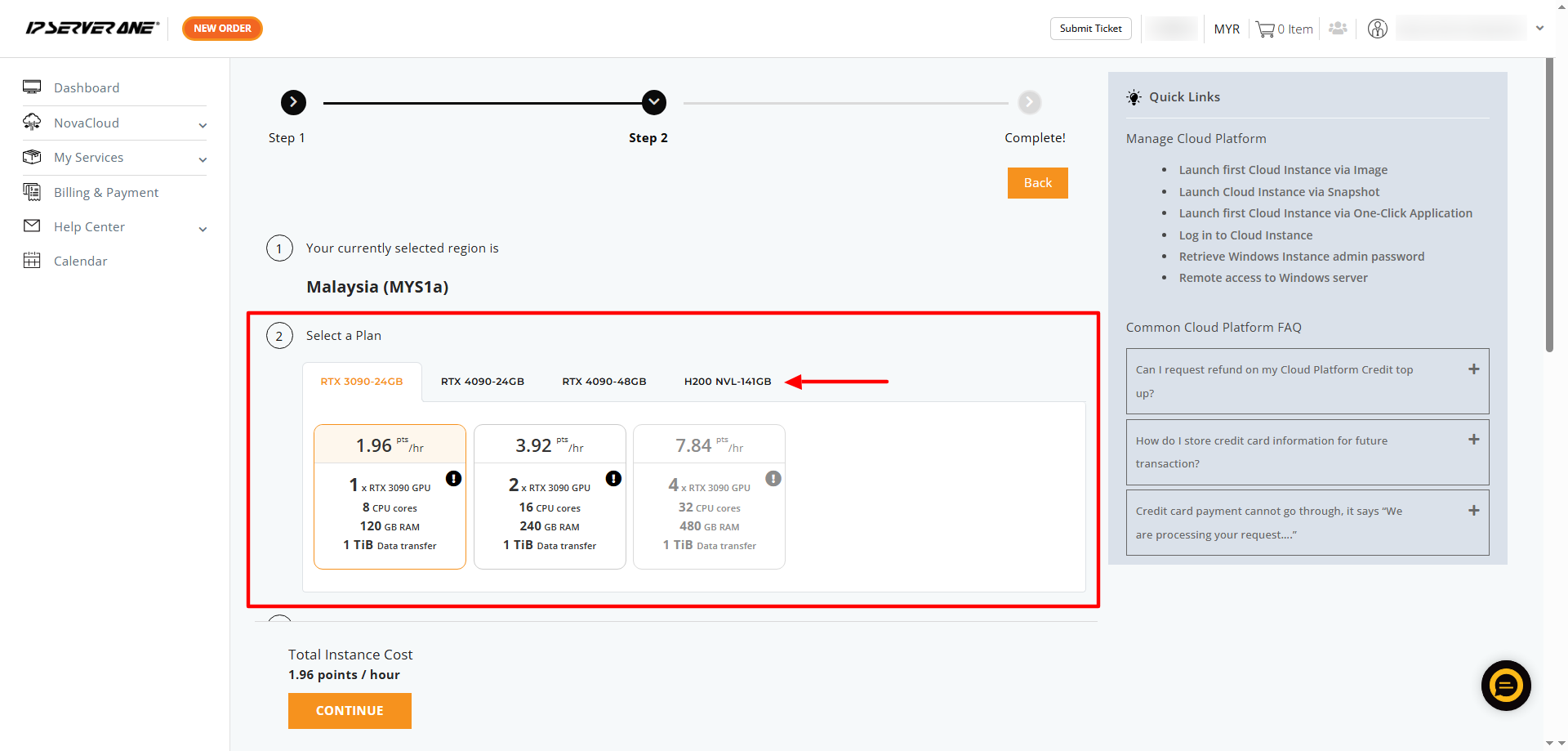Expand the Help Center menu arrow
This screenshot has height=751, width=1568.
tap(203, 229)
